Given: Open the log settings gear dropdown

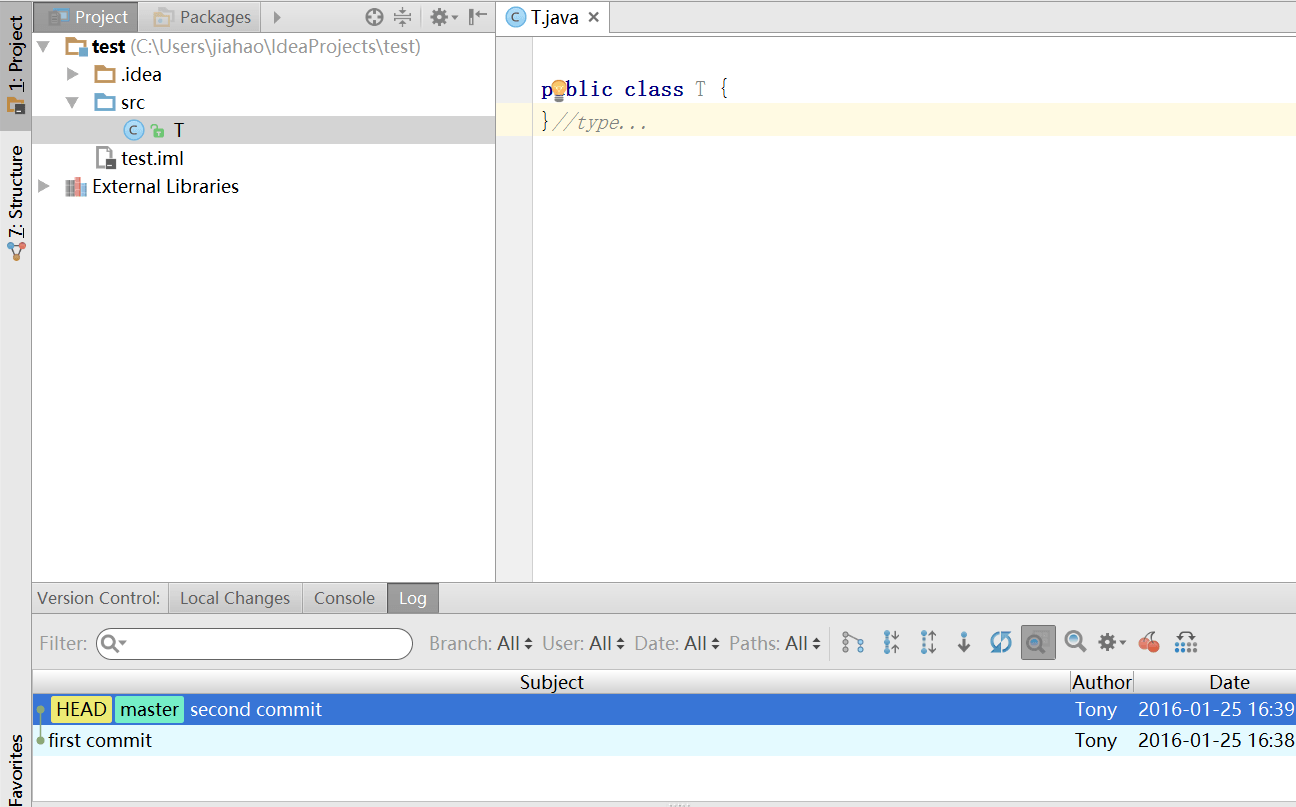Looking at the screenshot, I should (x=1111, y=642).
